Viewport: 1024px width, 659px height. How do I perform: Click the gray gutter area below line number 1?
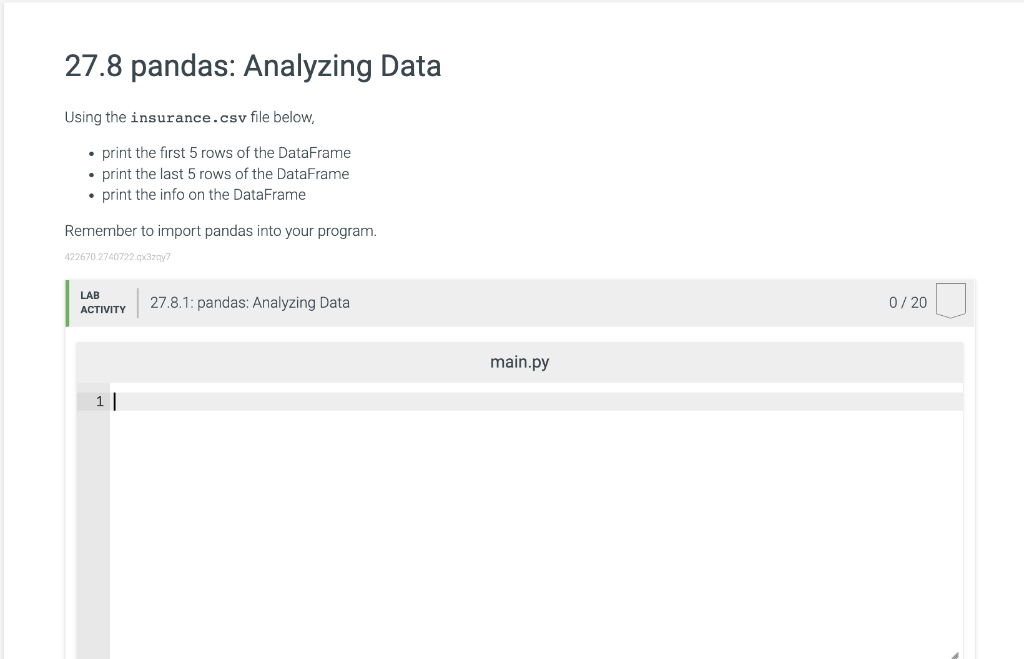coord(93,532)
